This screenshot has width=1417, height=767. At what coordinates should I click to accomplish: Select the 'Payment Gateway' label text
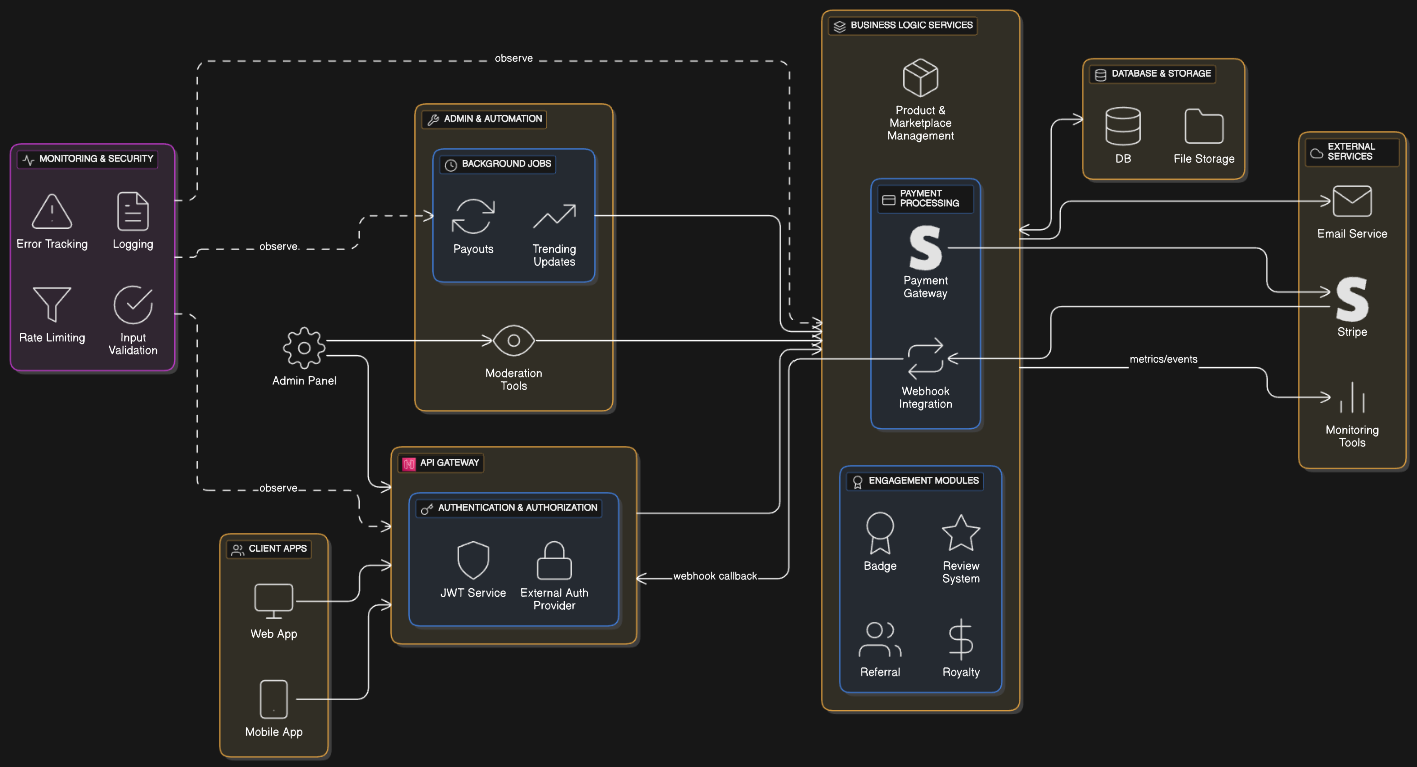(926, 287)
